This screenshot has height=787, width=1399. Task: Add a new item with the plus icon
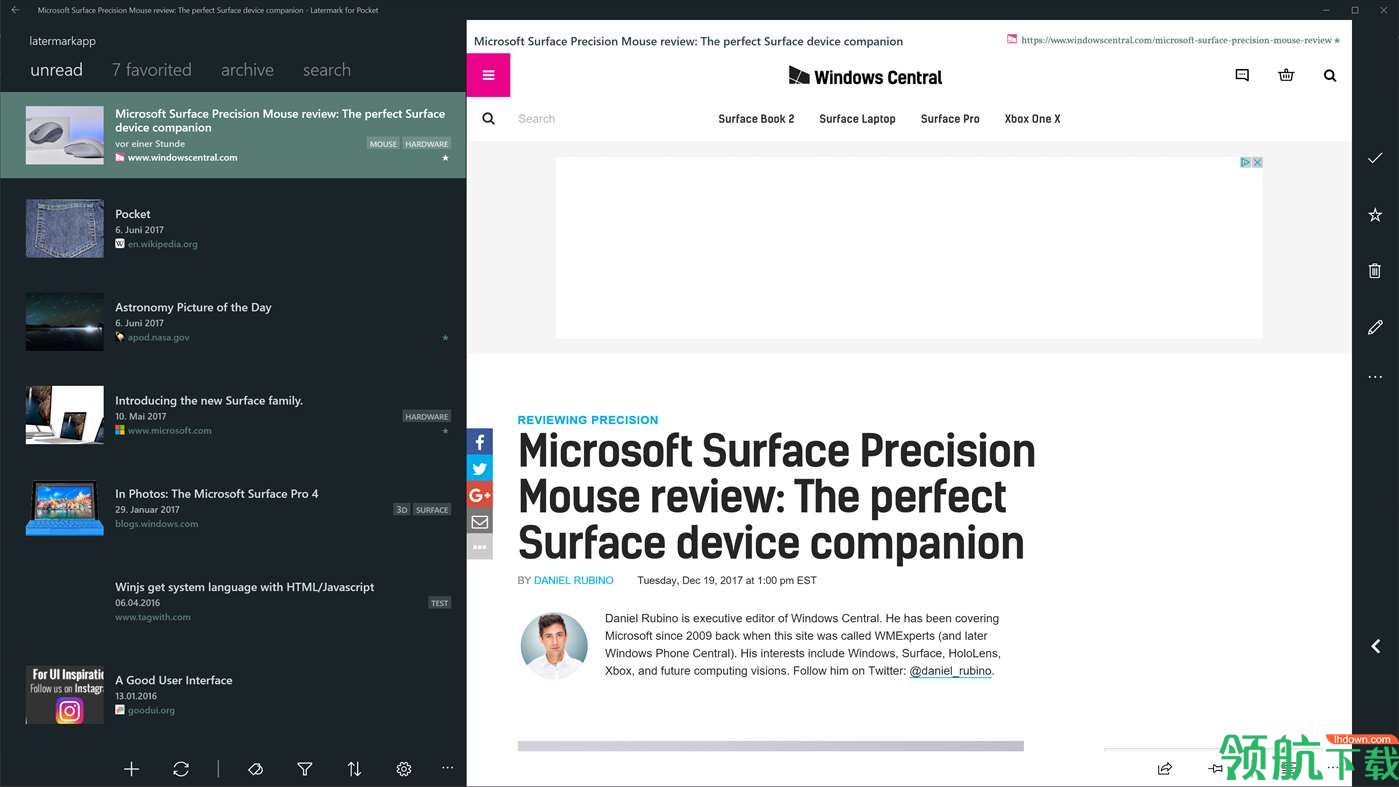tap(131, 769)
